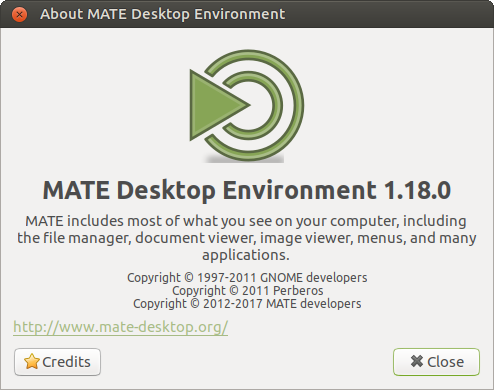Open the mate-desktop.org website link

pyautogui.click(x=121, y=327)
